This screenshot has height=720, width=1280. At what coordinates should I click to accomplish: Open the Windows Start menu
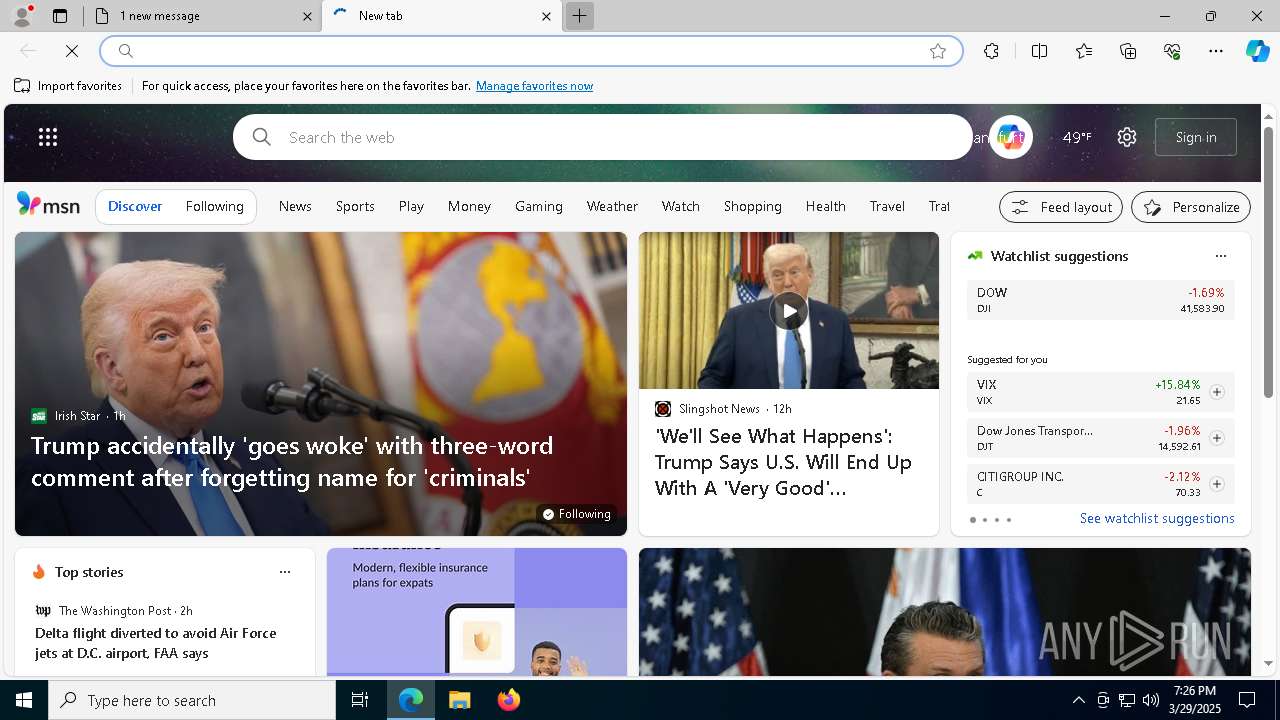click(24, 700)
